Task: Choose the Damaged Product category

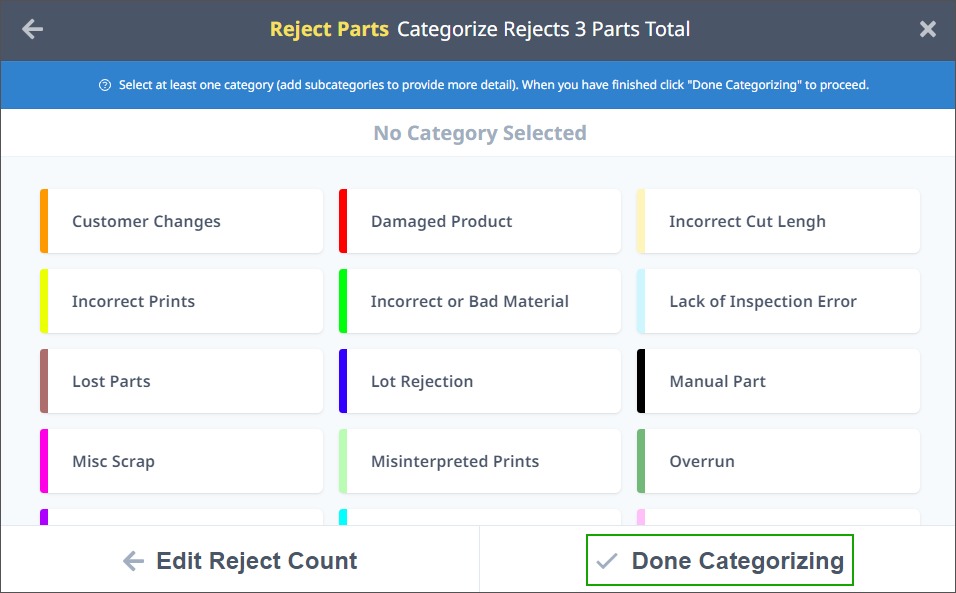Action: click(480, 221)
